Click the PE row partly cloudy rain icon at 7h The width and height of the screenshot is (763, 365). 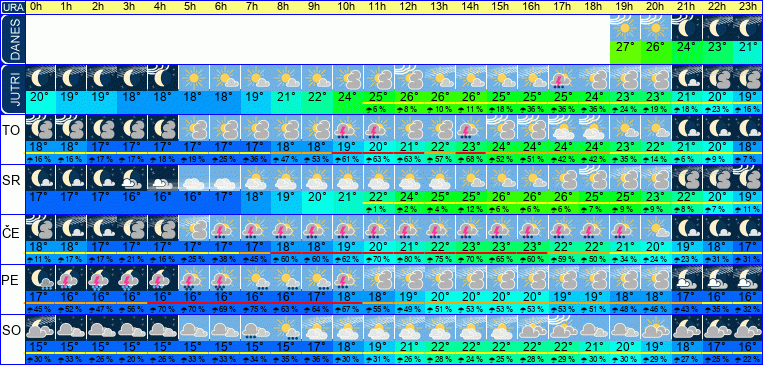pos(255,278)
